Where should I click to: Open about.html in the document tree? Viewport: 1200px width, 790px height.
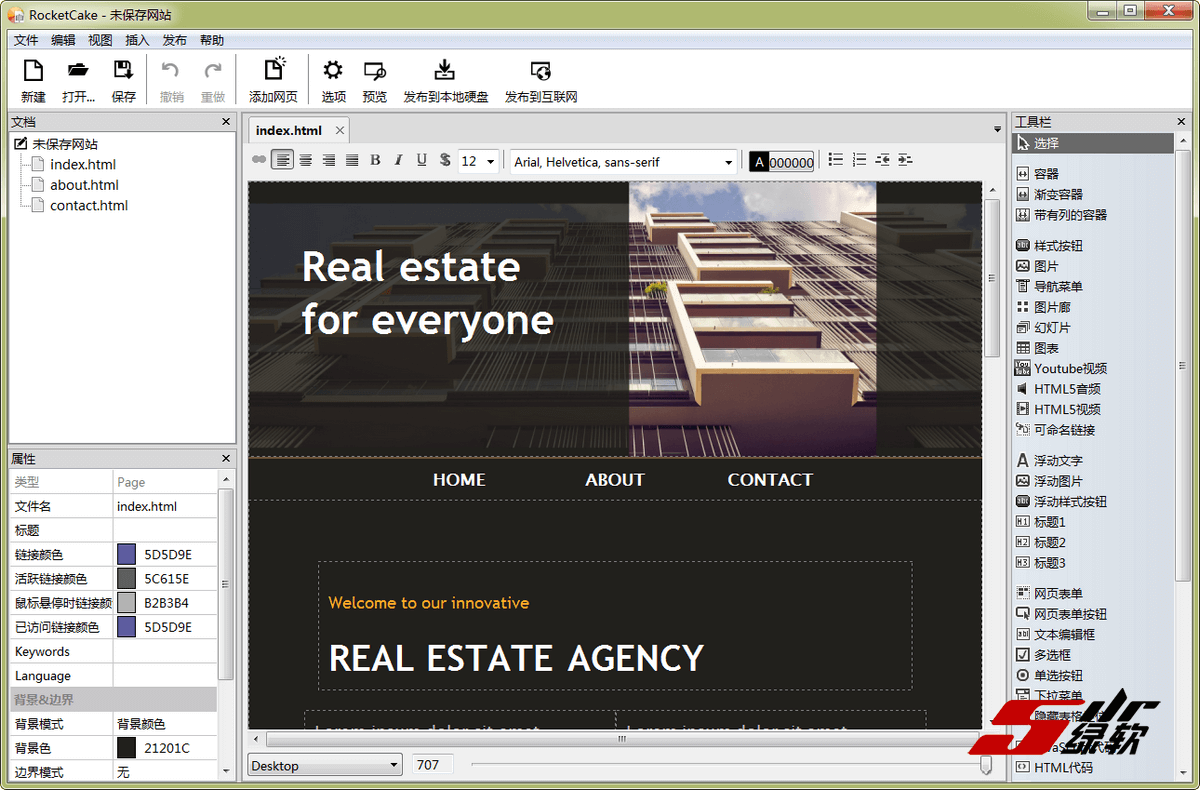tap(84, 185)
